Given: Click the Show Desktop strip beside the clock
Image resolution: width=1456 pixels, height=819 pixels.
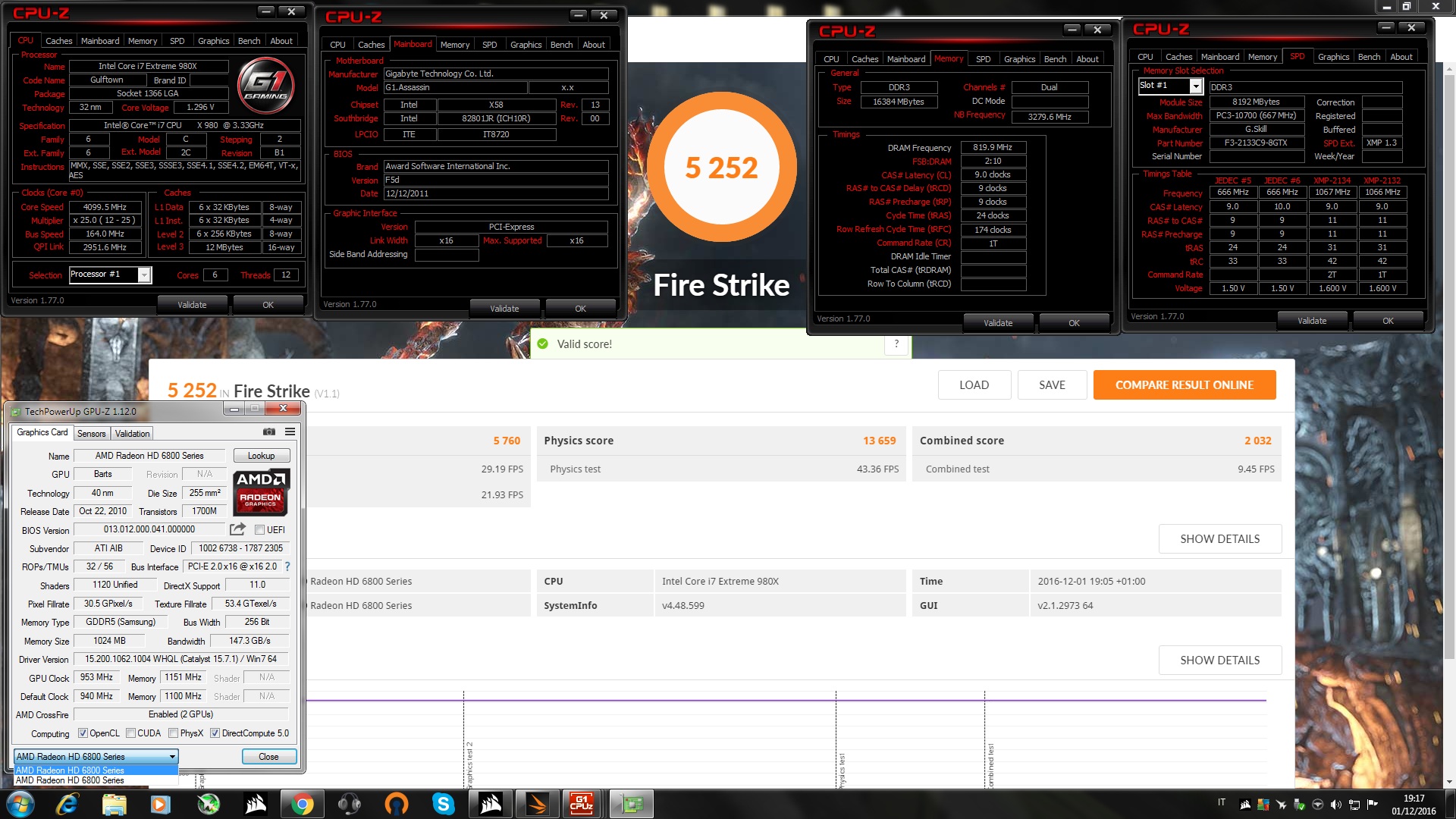Looking at the screenshot, I should click(x=1451, y=804).
